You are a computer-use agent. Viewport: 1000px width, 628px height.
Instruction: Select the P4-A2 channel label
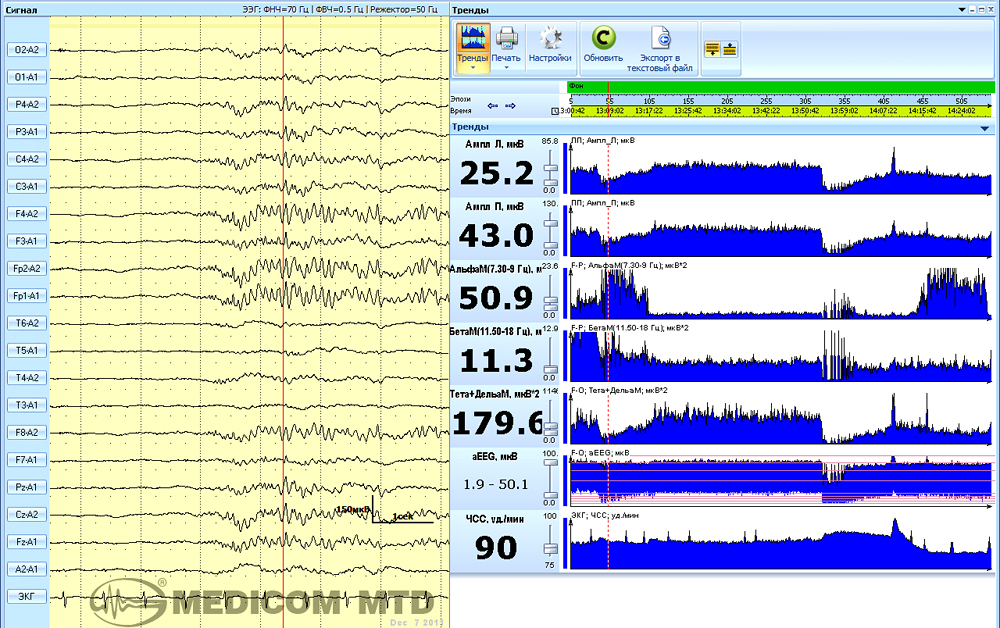27,105
